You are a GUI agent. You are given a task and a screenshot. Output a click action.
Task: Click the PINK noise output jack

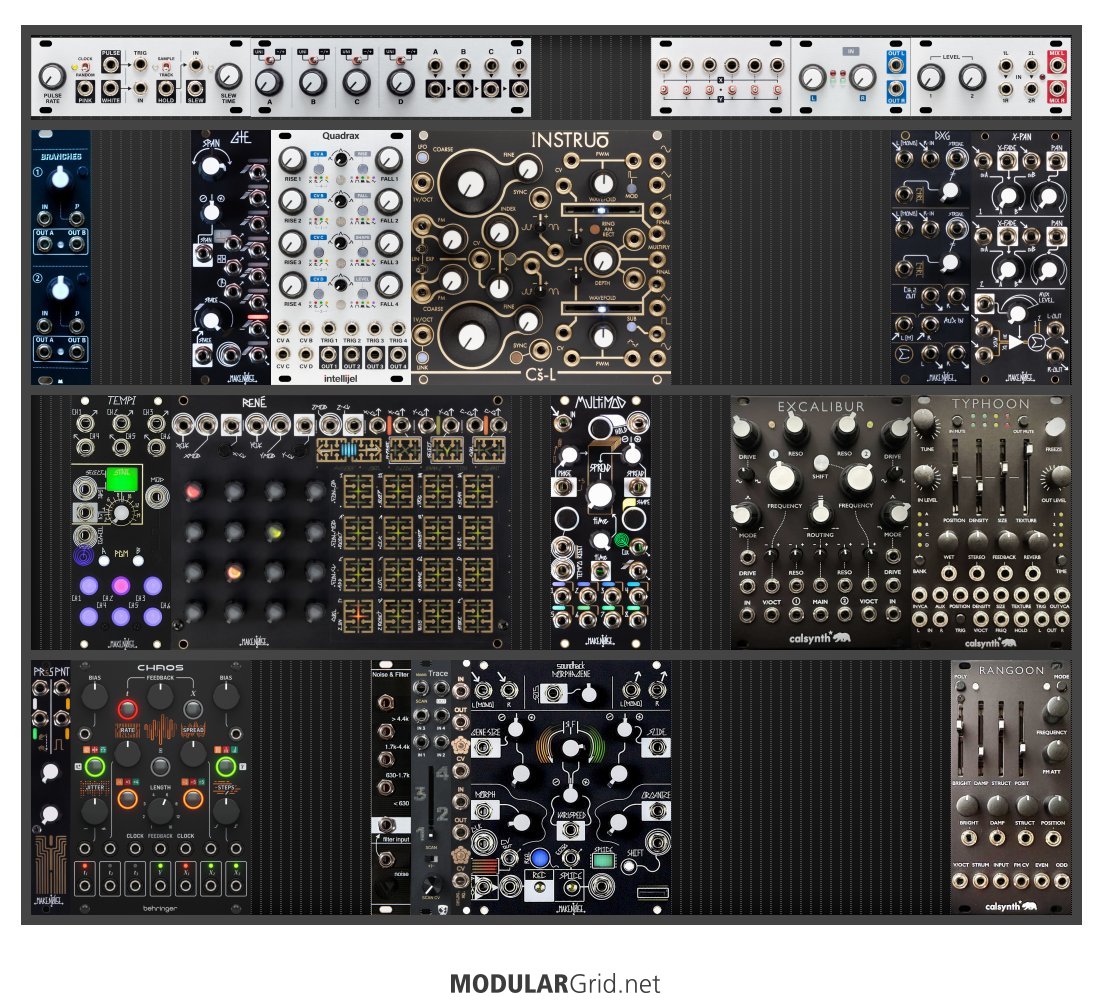(85, 89)
